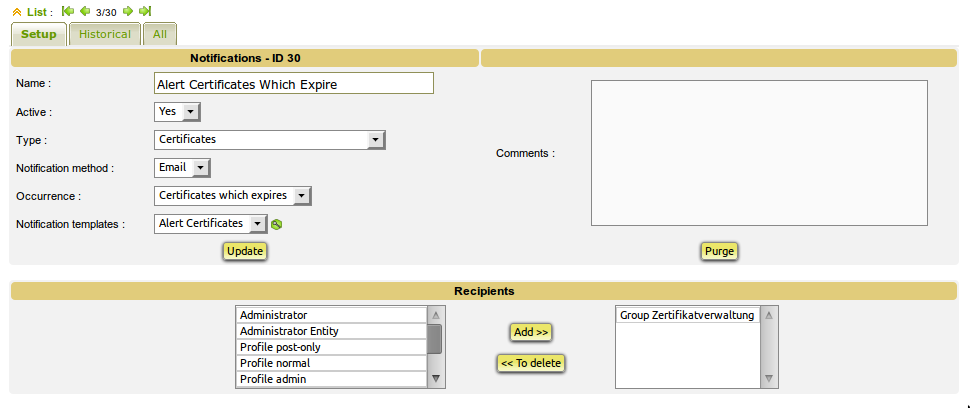Click the green icon beside Notification templates
The width and height of the screenshot is (970, 408).
click(277, 224)
